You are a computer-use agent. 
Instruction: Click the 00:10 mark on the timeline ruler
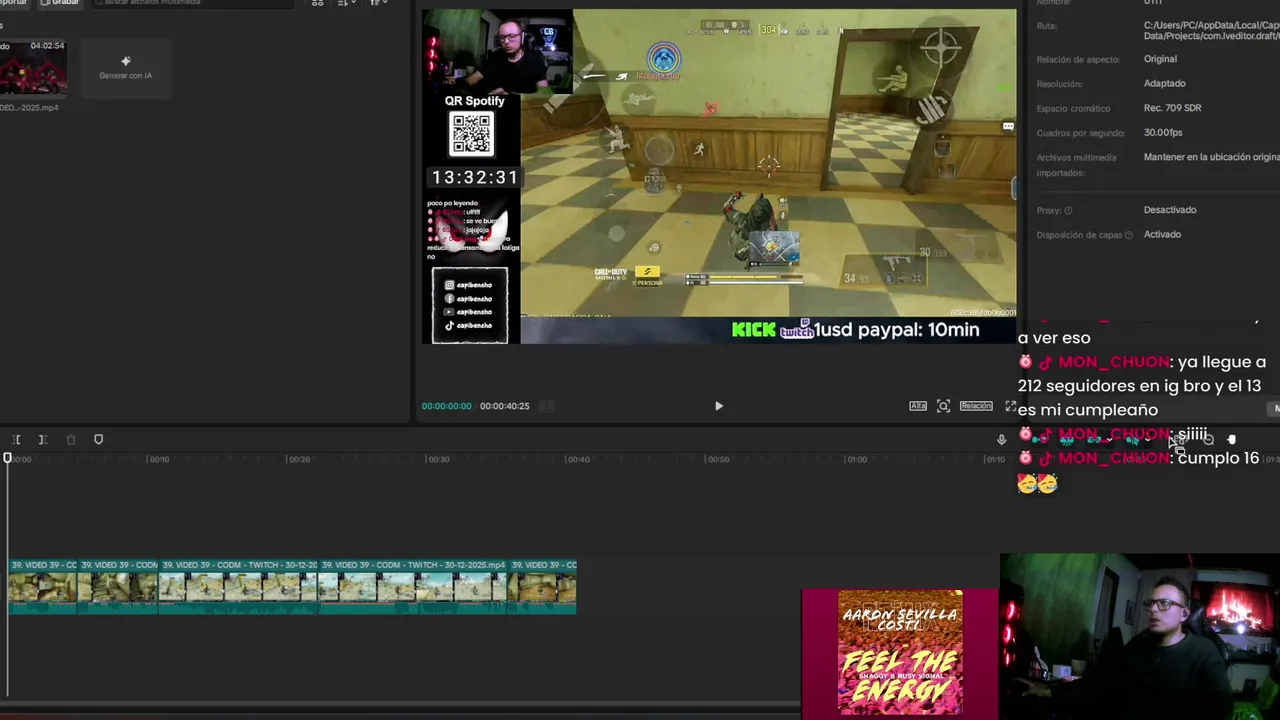click(158, 459)
